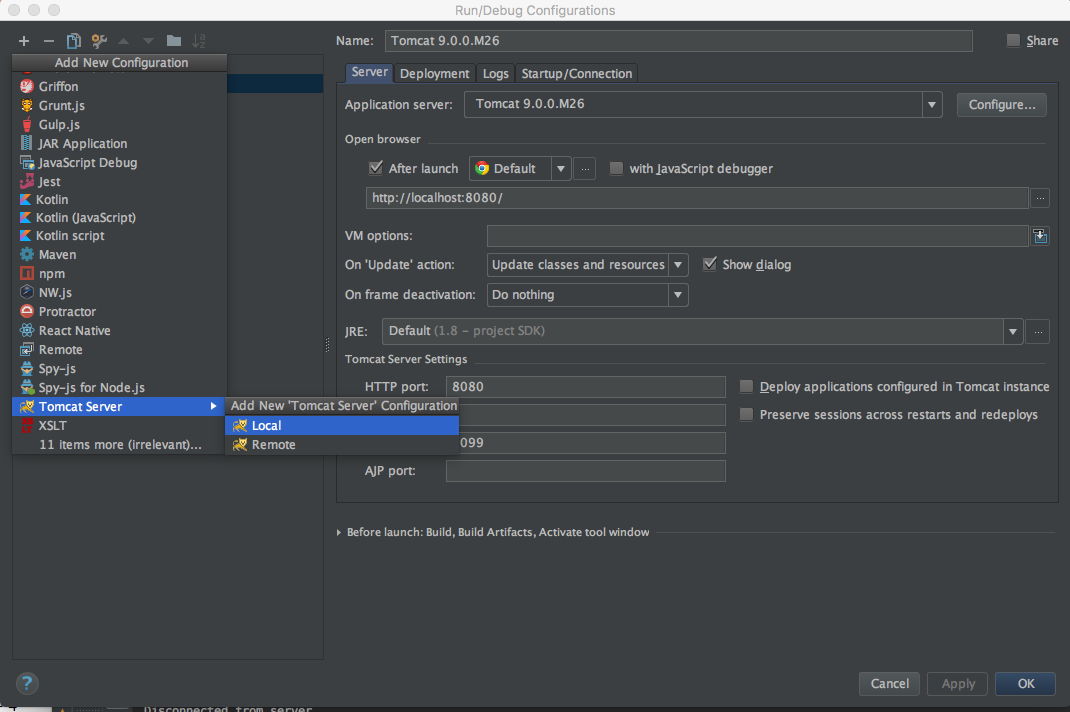Open the On 'Update' action dropdown

pos(678,265)
